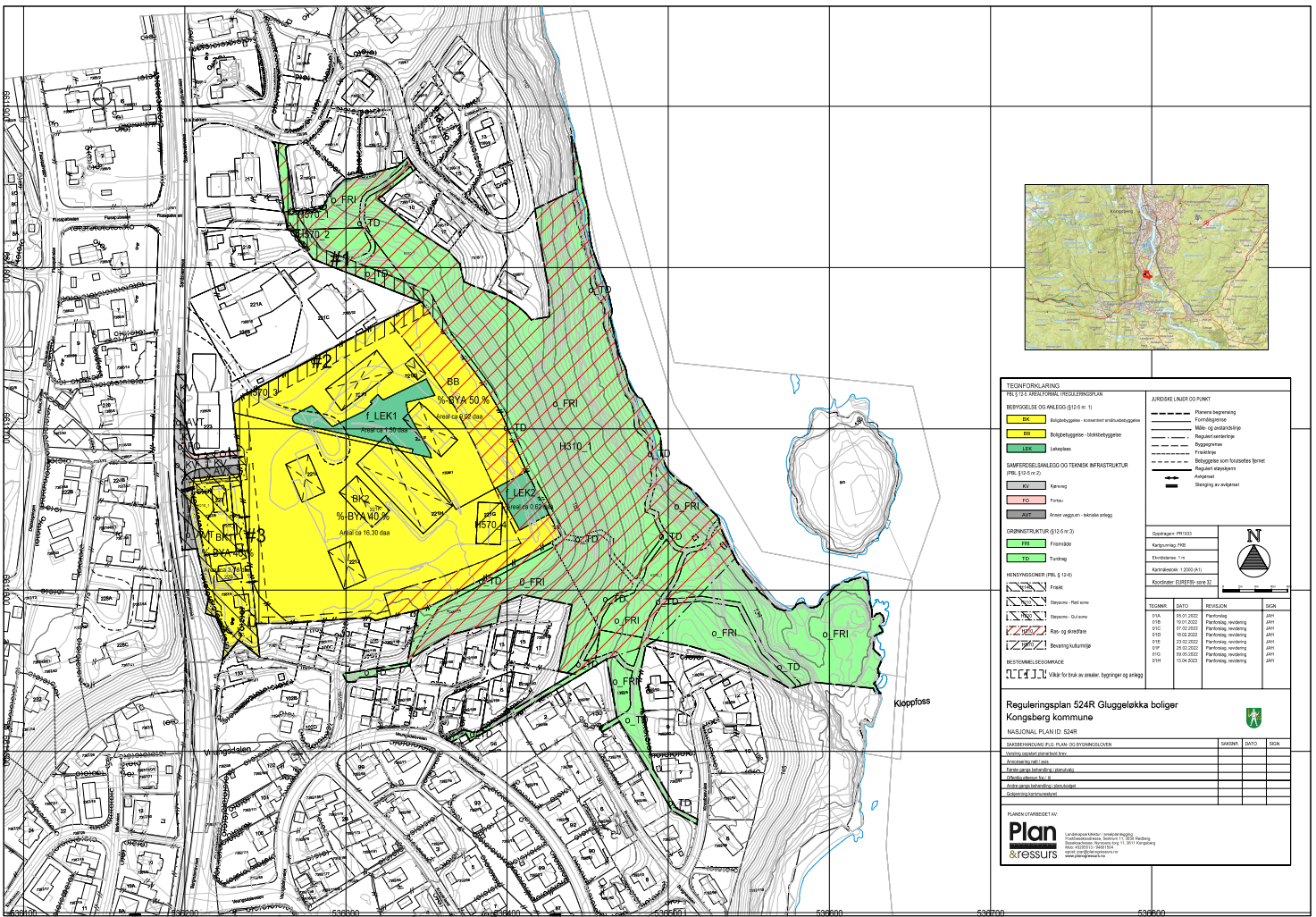Click the Bestemmelsesområde dashed bracket symbol

click(1026, 674)
